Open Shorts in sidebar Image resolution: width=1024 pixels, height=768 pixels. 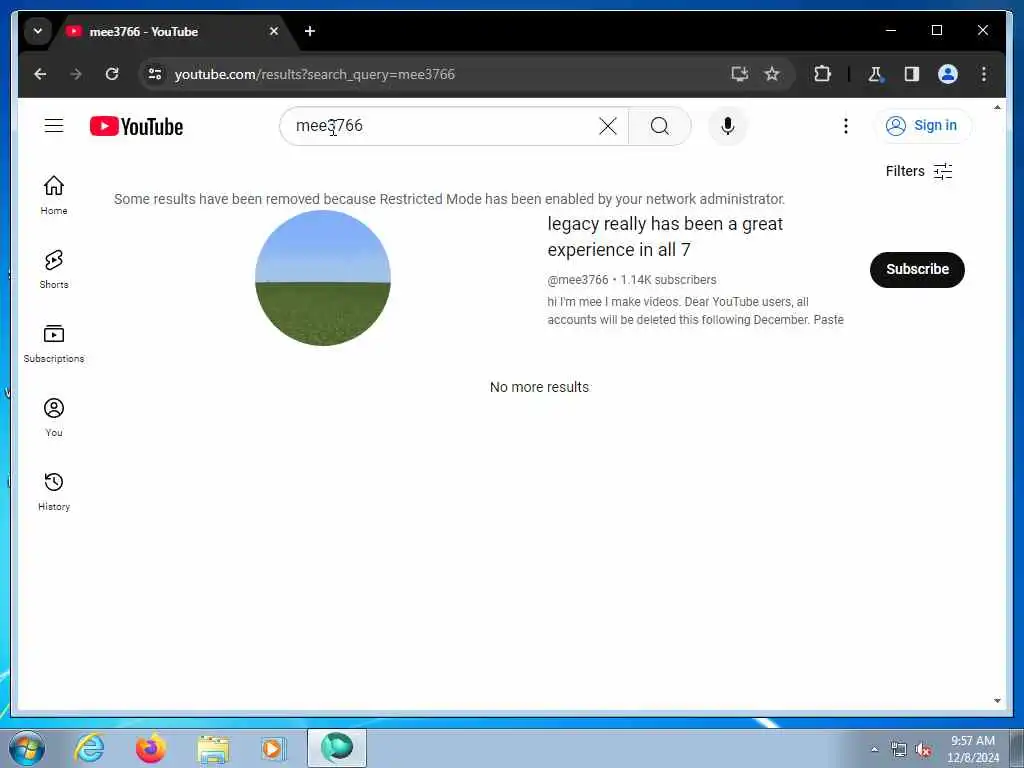click(x=54, y=269)
